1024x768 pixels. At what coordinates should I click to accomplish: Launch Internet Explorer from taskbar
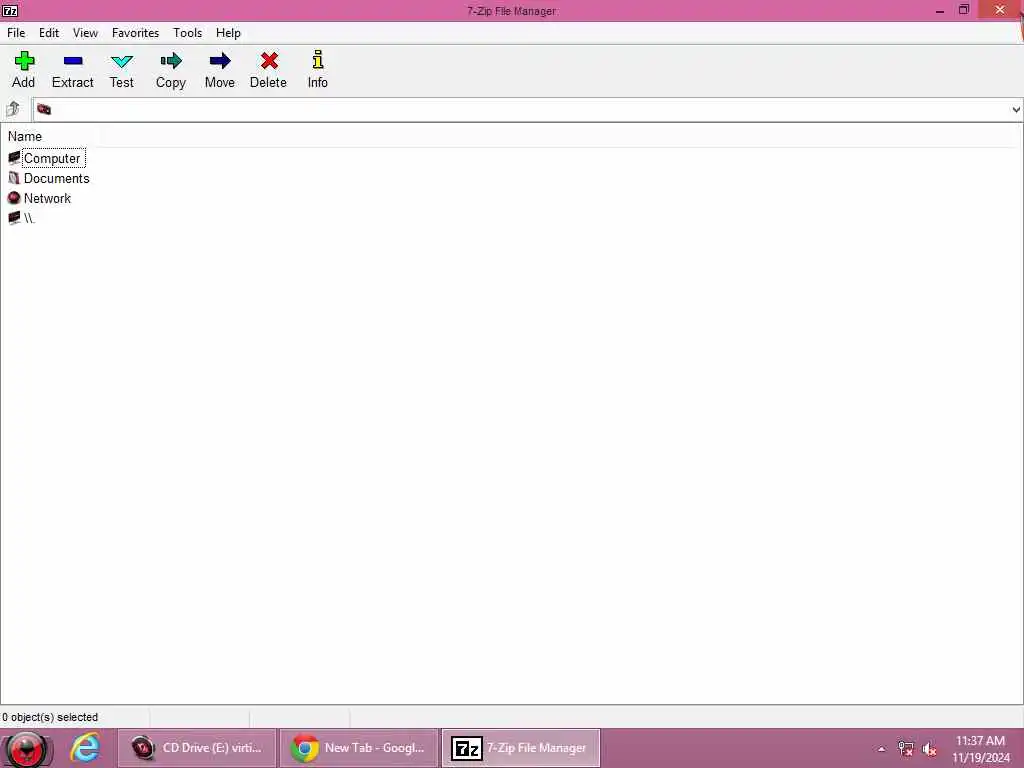(86, 748)
